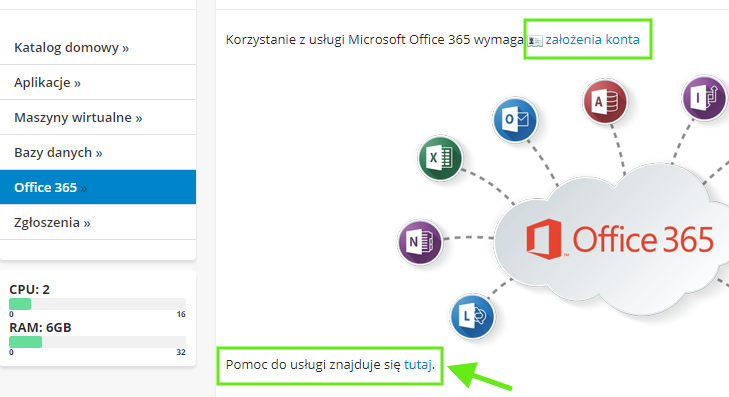
Task: Open the Katalog domowy menu item
Action: pyautogui.click(x=98, y=47)
